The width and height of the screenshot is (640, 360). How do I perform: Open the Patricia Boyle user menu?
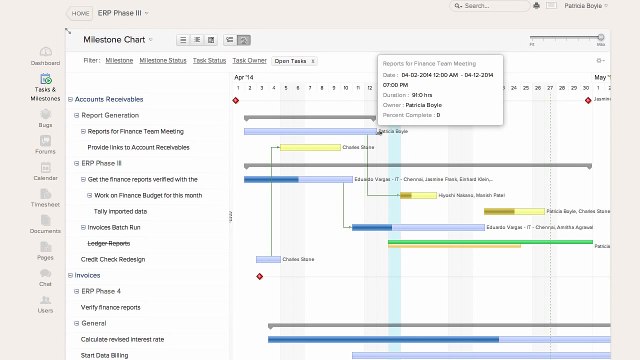coord(586,6)
